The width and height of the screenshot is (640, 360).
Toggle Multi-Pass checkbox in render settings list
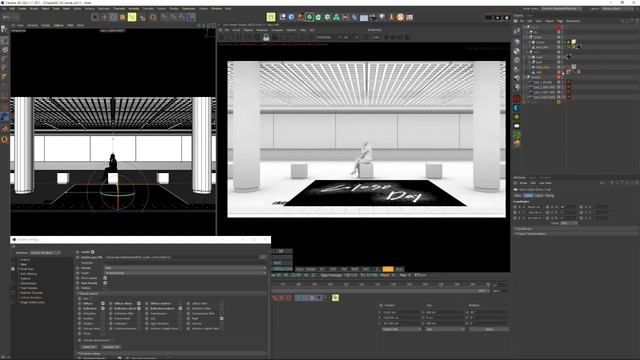point(13,269)
